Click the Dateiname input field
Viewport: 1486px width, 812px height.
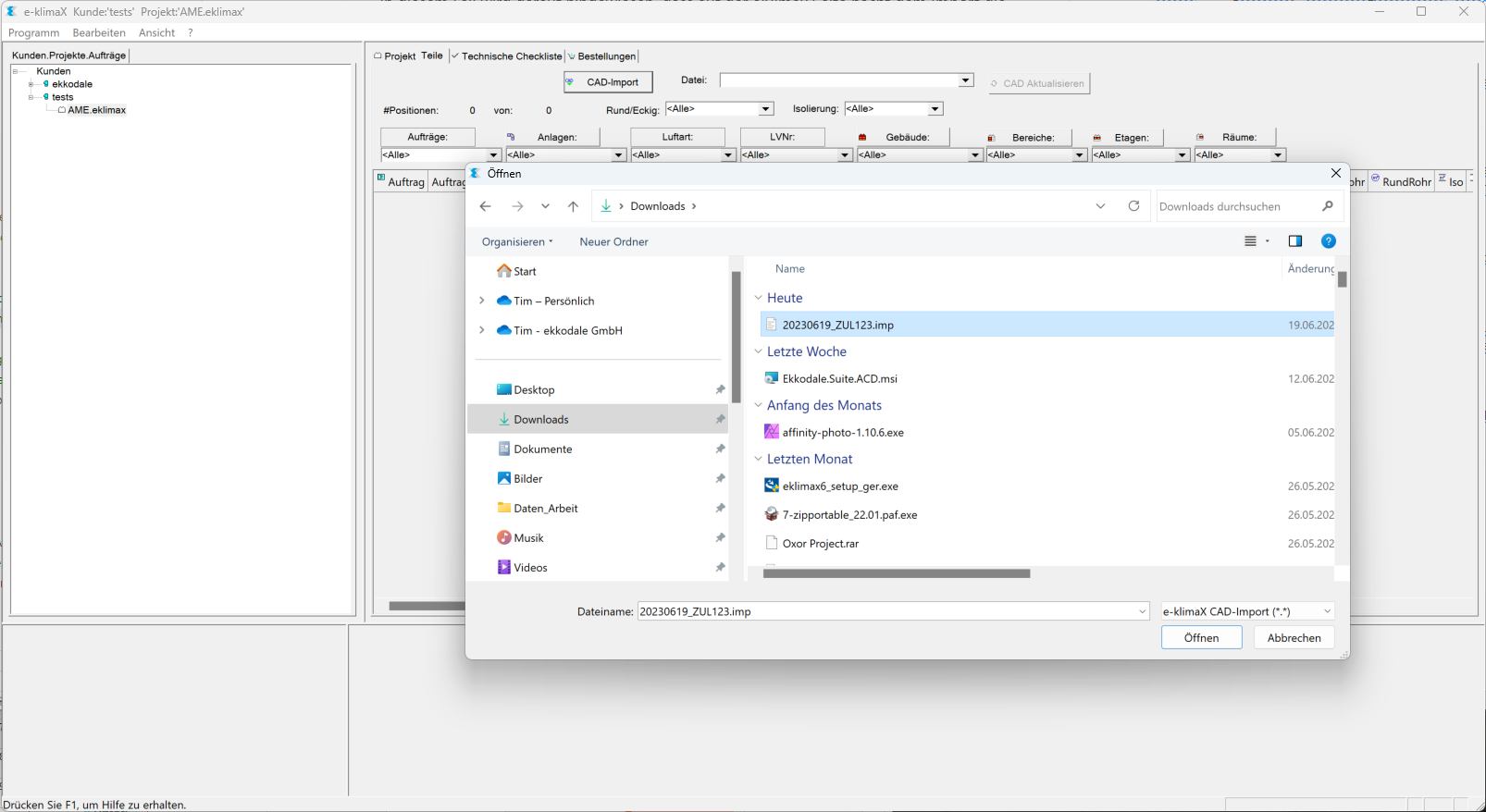886,611
